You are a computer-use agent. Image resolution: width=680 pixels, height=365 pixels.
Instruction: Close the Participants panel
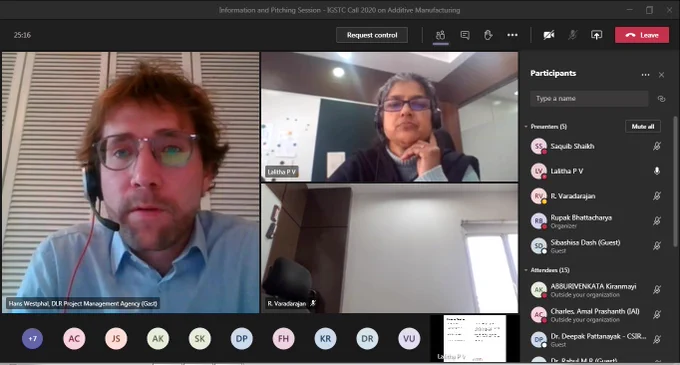[x=661, y=75]
